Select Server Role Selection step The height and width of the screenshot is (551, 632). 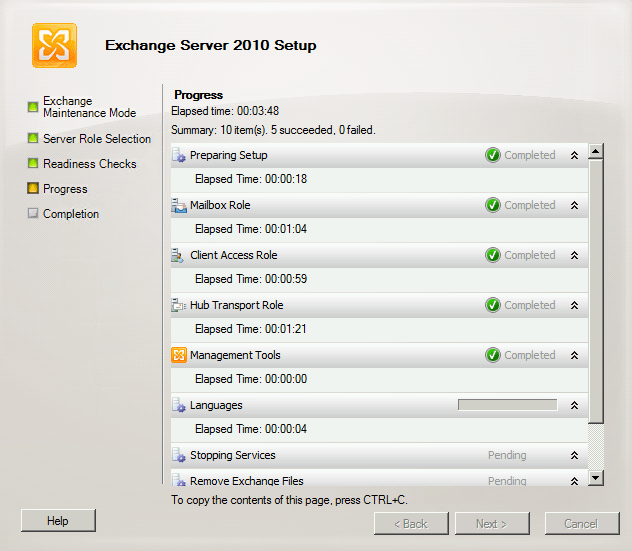97,139
